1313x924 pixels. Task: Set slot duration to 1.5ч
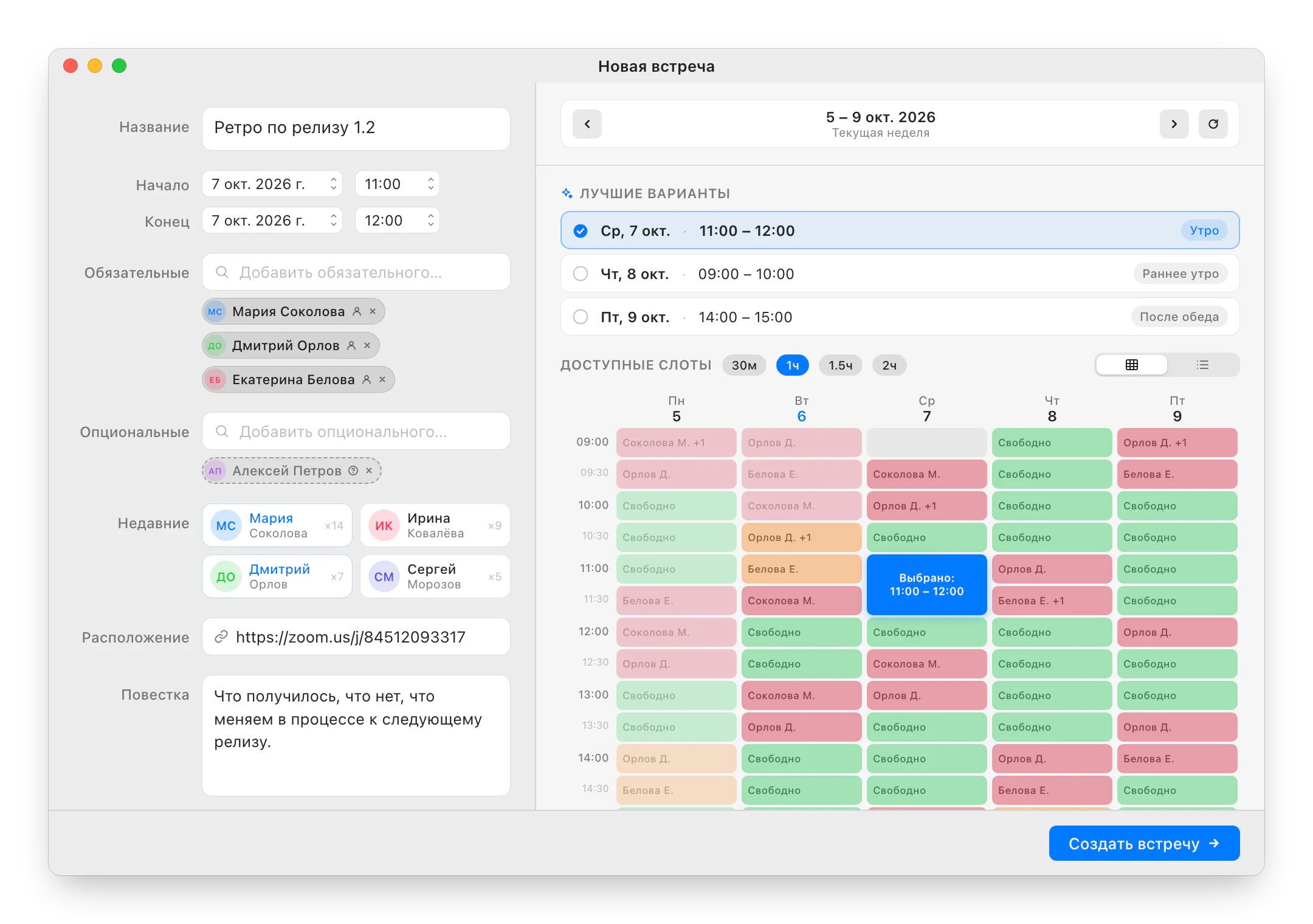[841, 365]
